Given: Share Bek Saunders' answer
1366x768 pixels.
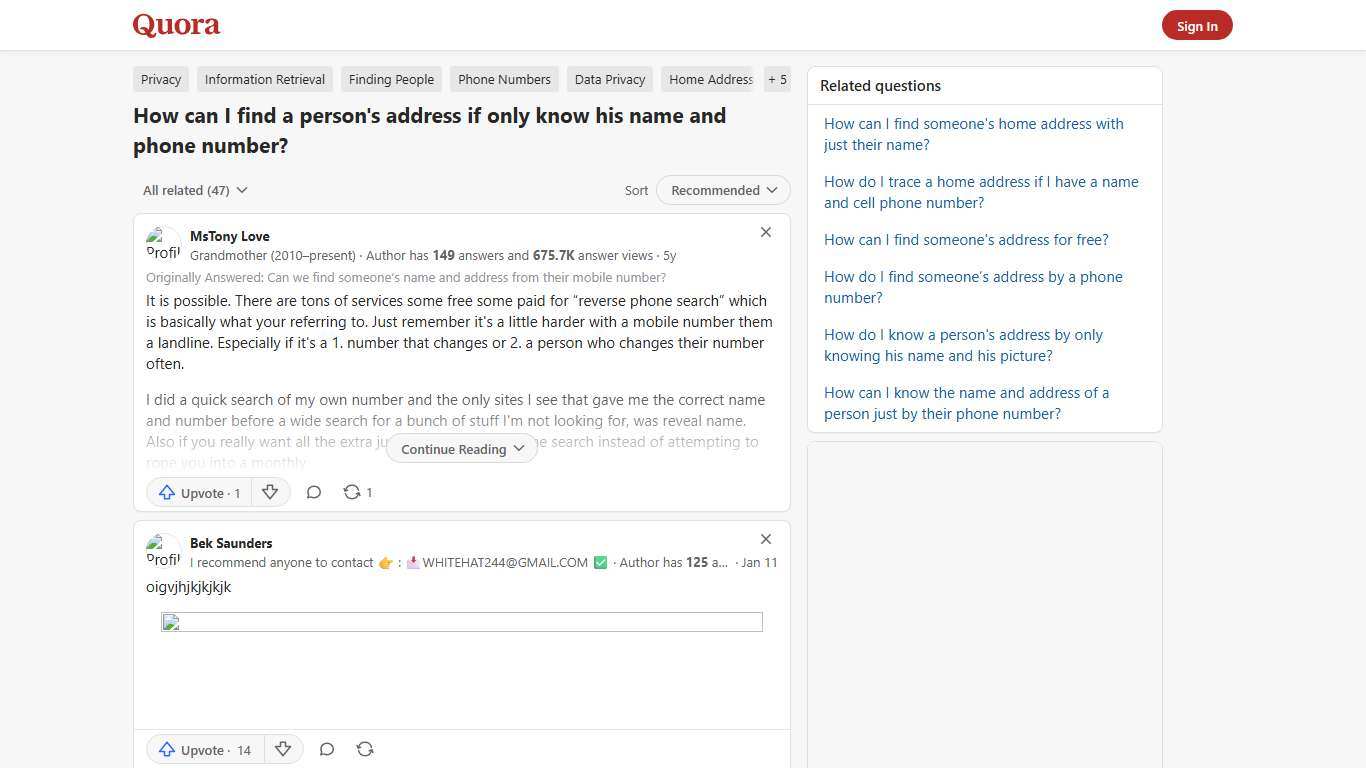Looking at the screenshot, I should coord(365,749).
